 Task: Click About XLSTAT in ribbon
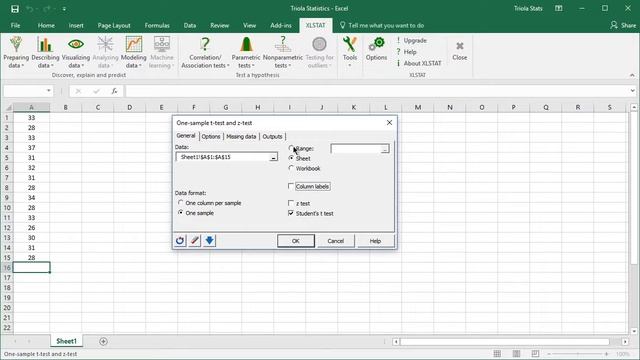[419, 63]
